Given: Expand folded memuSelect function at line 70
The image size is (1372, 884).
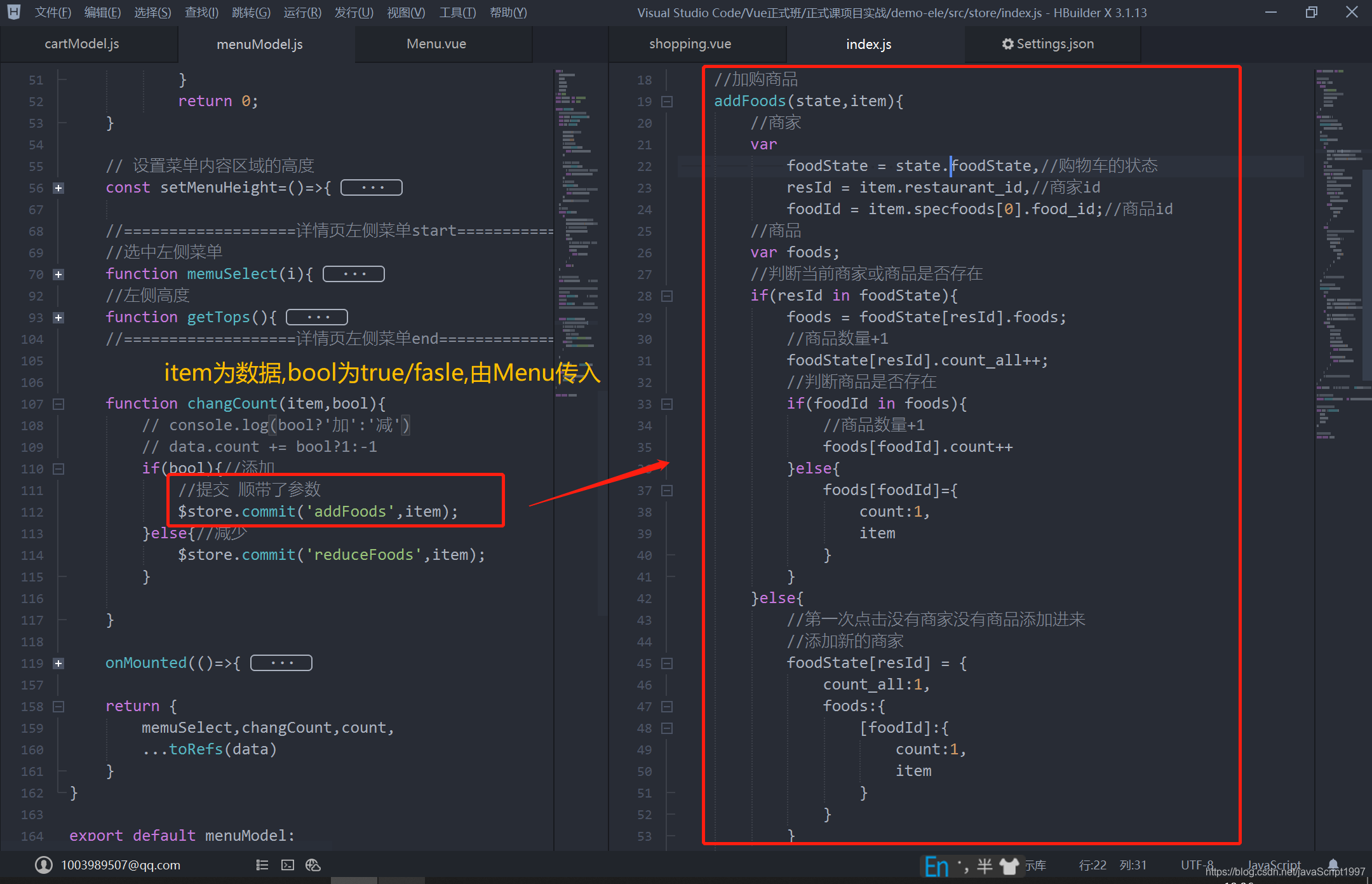Looking at the screenshot, I should tap(58, 275).
